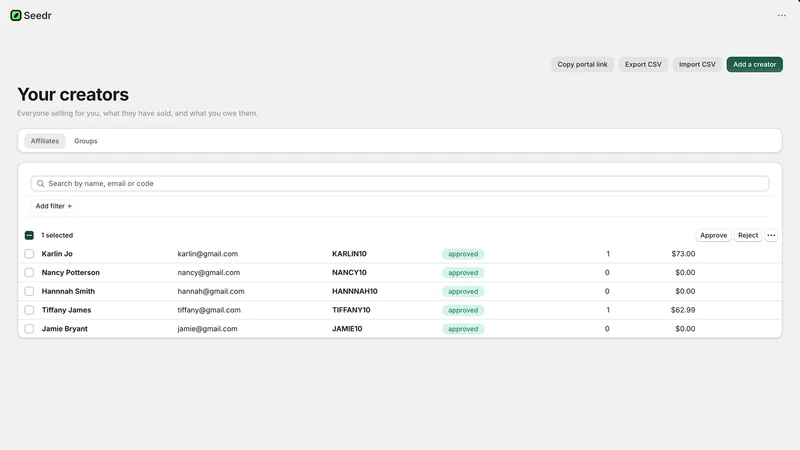Click email nancy@gmail.com
The height and width of the screenshot is (450, 800).
click(209, 272)
